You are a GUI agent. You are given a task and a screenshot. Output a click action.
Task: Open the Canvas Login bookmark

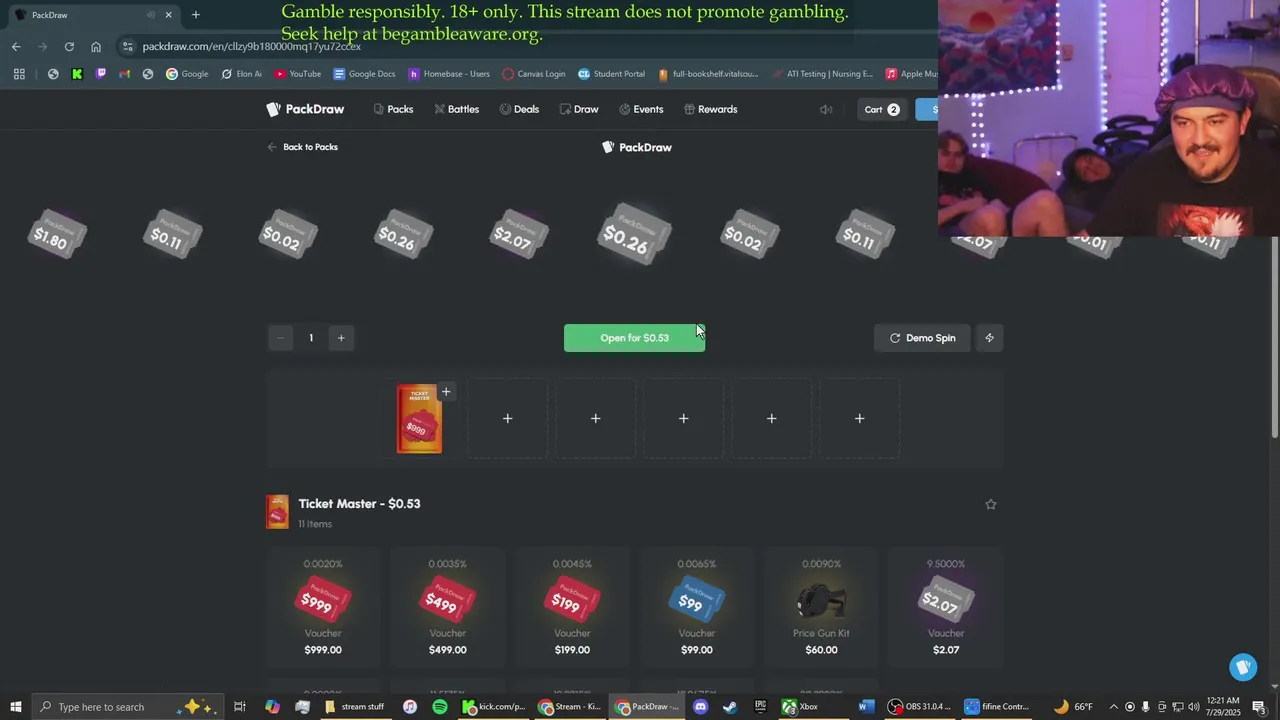(534, 74)
